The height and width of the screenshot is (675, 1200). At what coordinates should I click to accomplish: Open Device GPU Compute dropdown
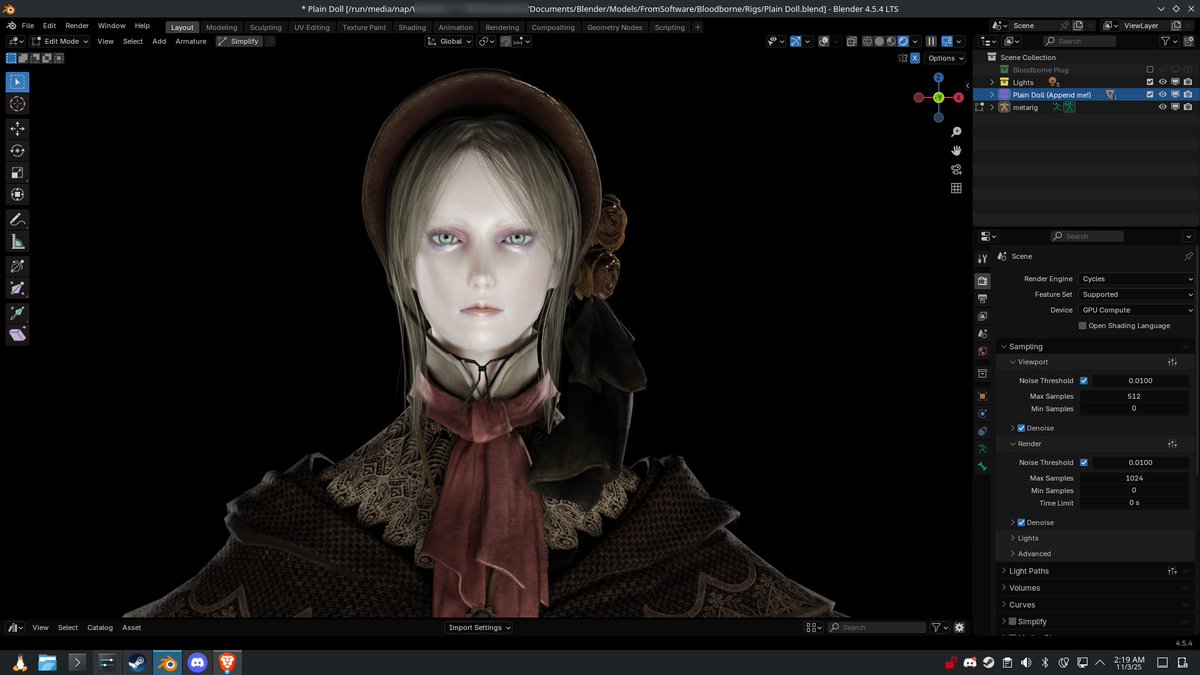(1137, 310)
